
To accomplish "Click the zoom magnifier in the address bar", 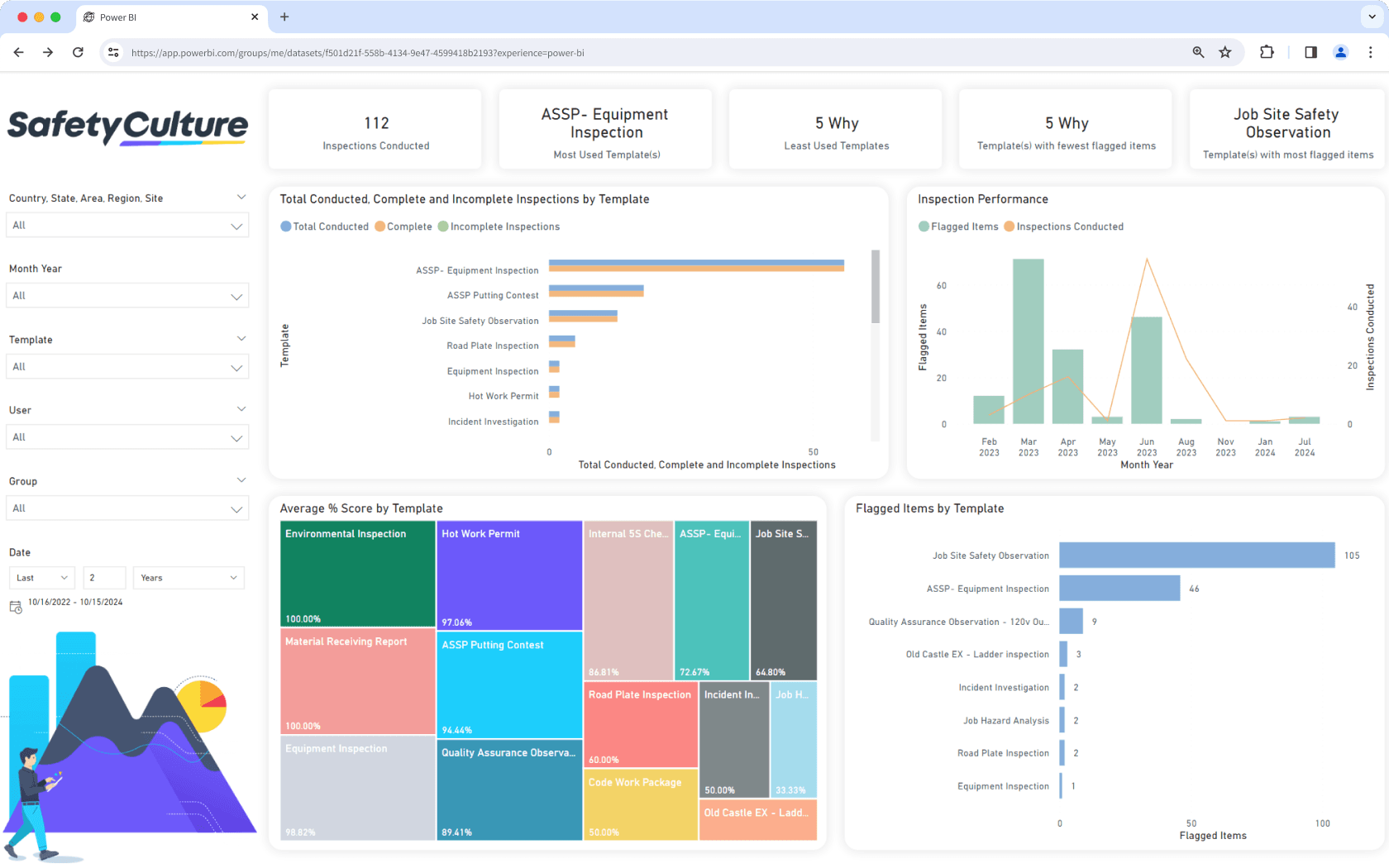I will pyautogui.click(x=1198, y=52).
